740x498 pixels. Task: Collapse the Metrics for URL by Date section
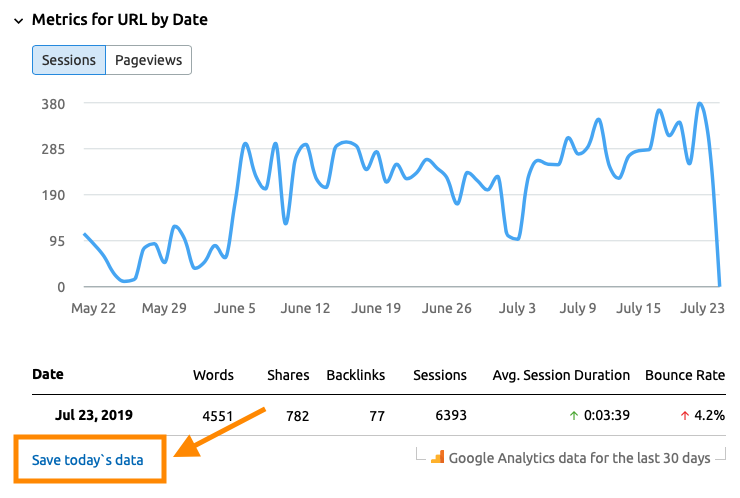18,20
